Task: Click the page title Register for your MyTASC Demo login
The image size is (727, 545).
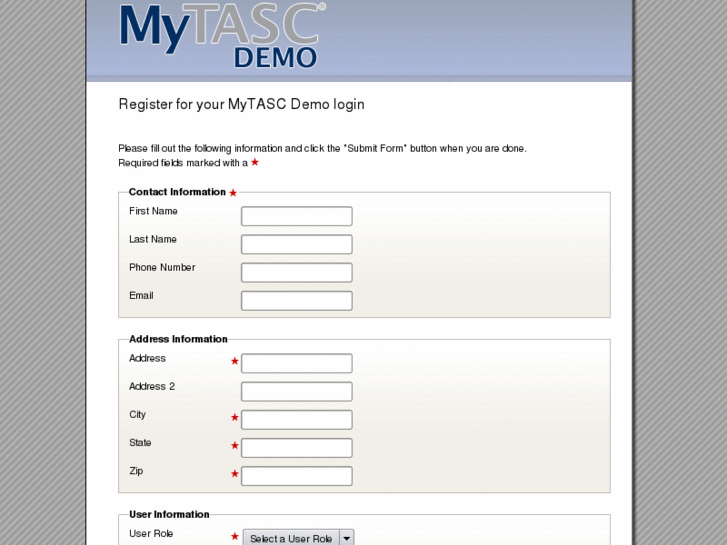Action: point(242,104)
